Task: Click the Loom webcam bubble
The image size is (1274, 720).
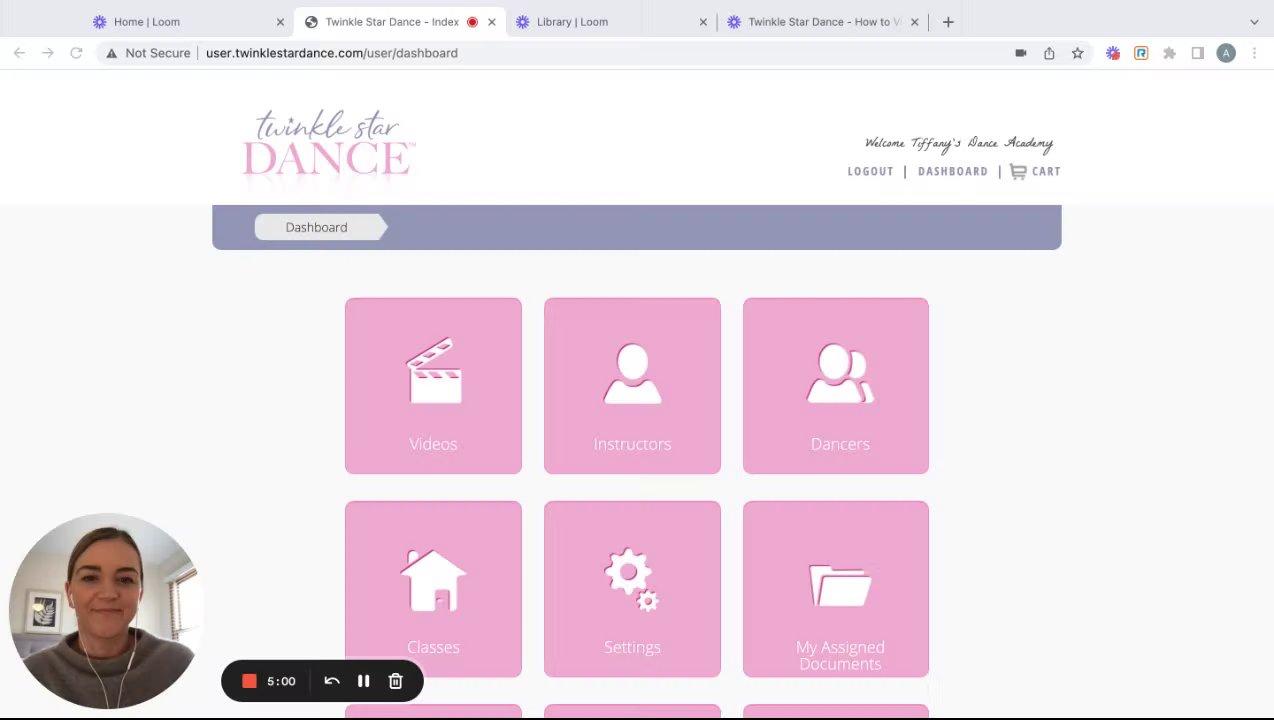Action: pos(104,611)
